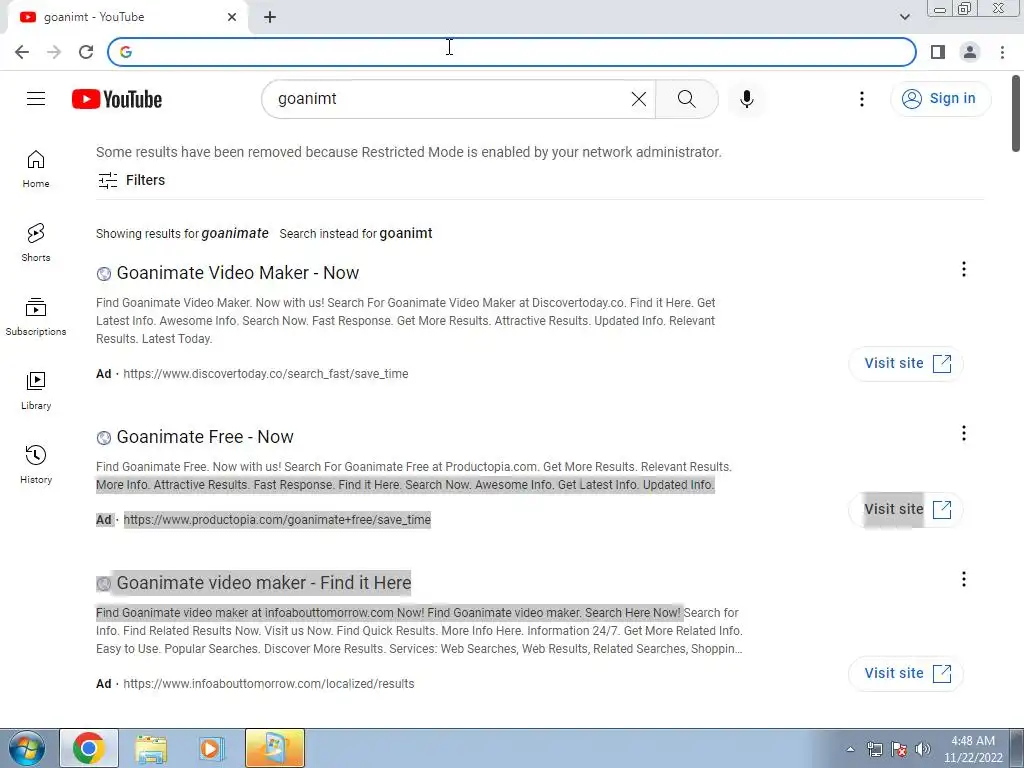The width and height of the screenshot is (1024, 768).
Task: Open Chrome three-dot menu
Action: click(x=1002, y=52)
